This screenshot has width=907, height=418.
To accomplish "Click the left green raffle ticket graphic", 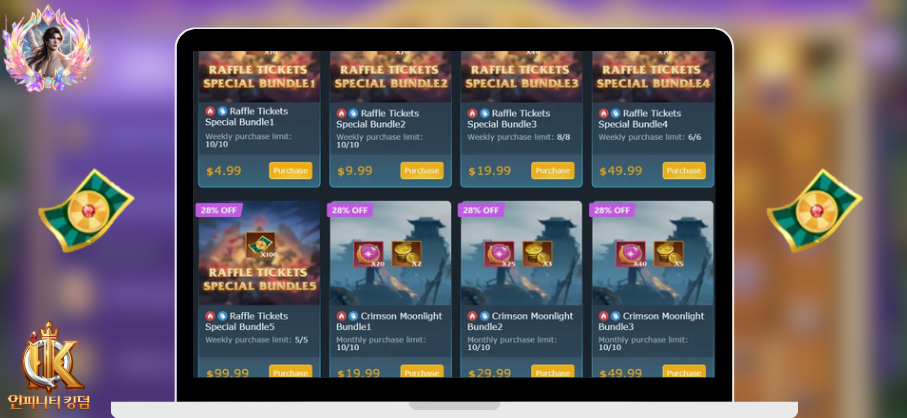I will click(x=86, y=210).
